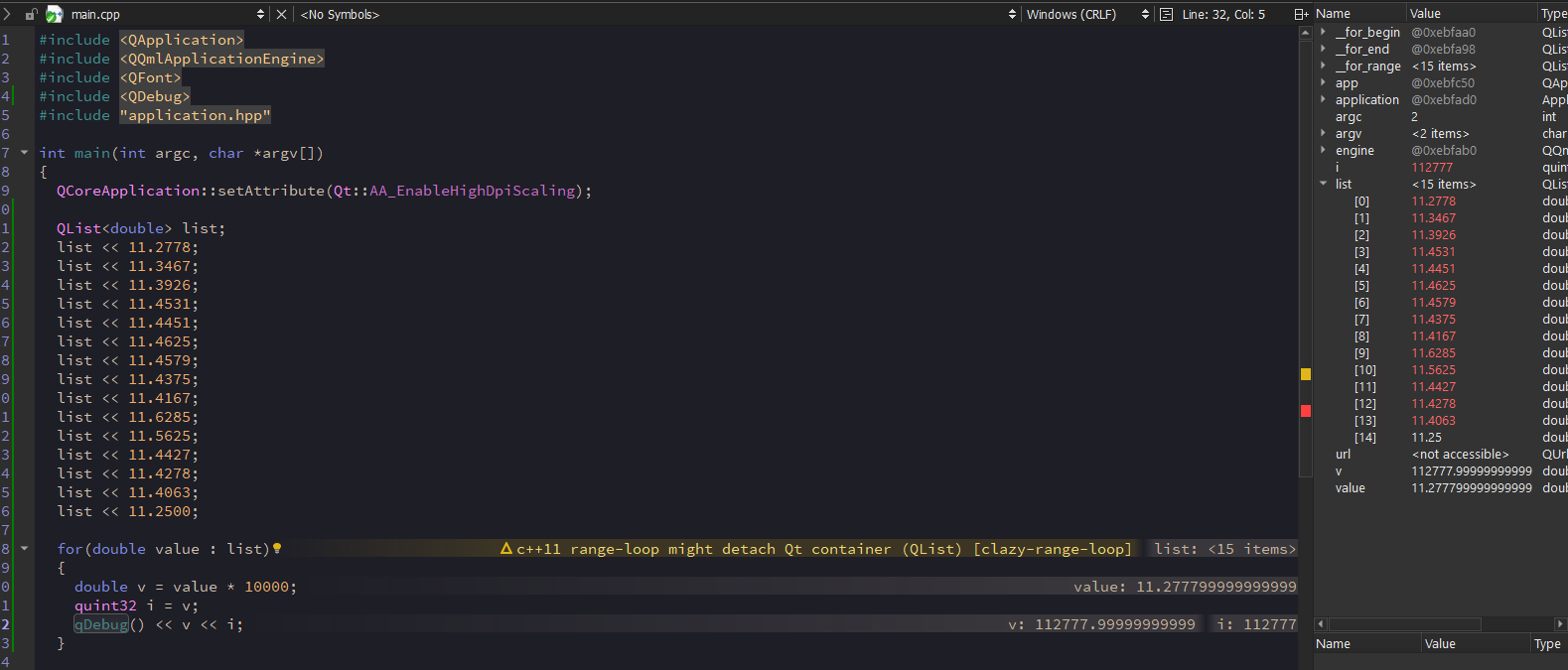Select the v variable row

point(1441,470)
